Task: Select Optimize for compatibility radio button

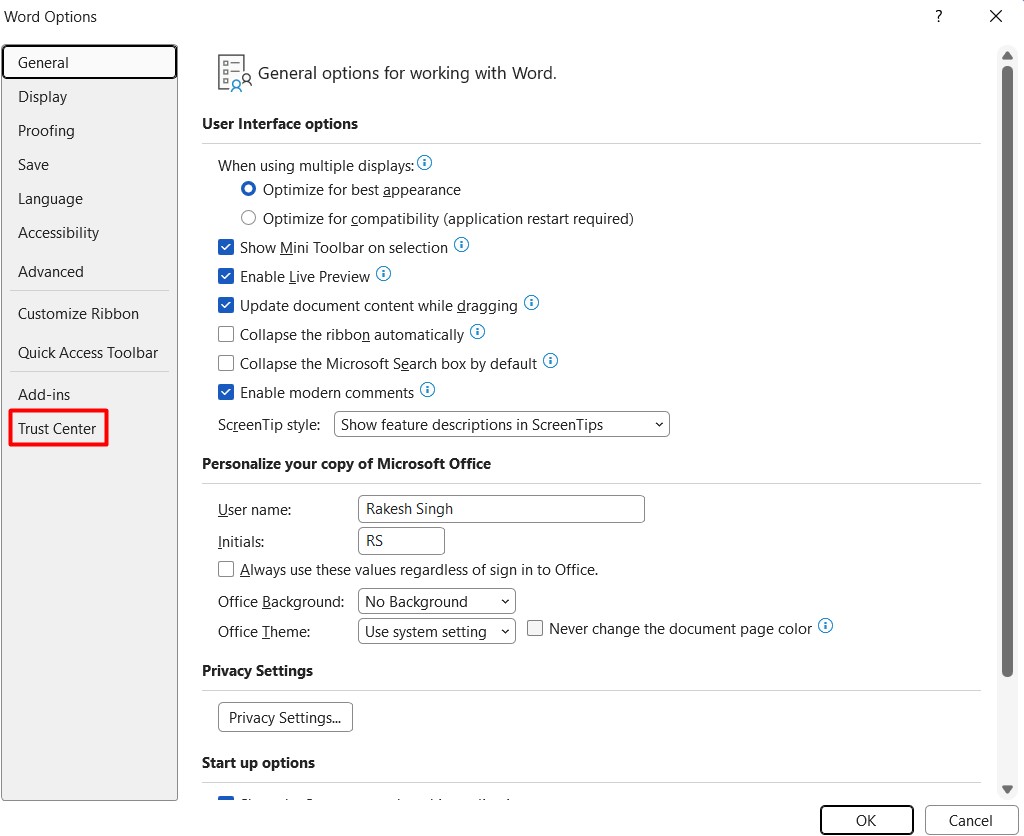Action: coord(248,217)
